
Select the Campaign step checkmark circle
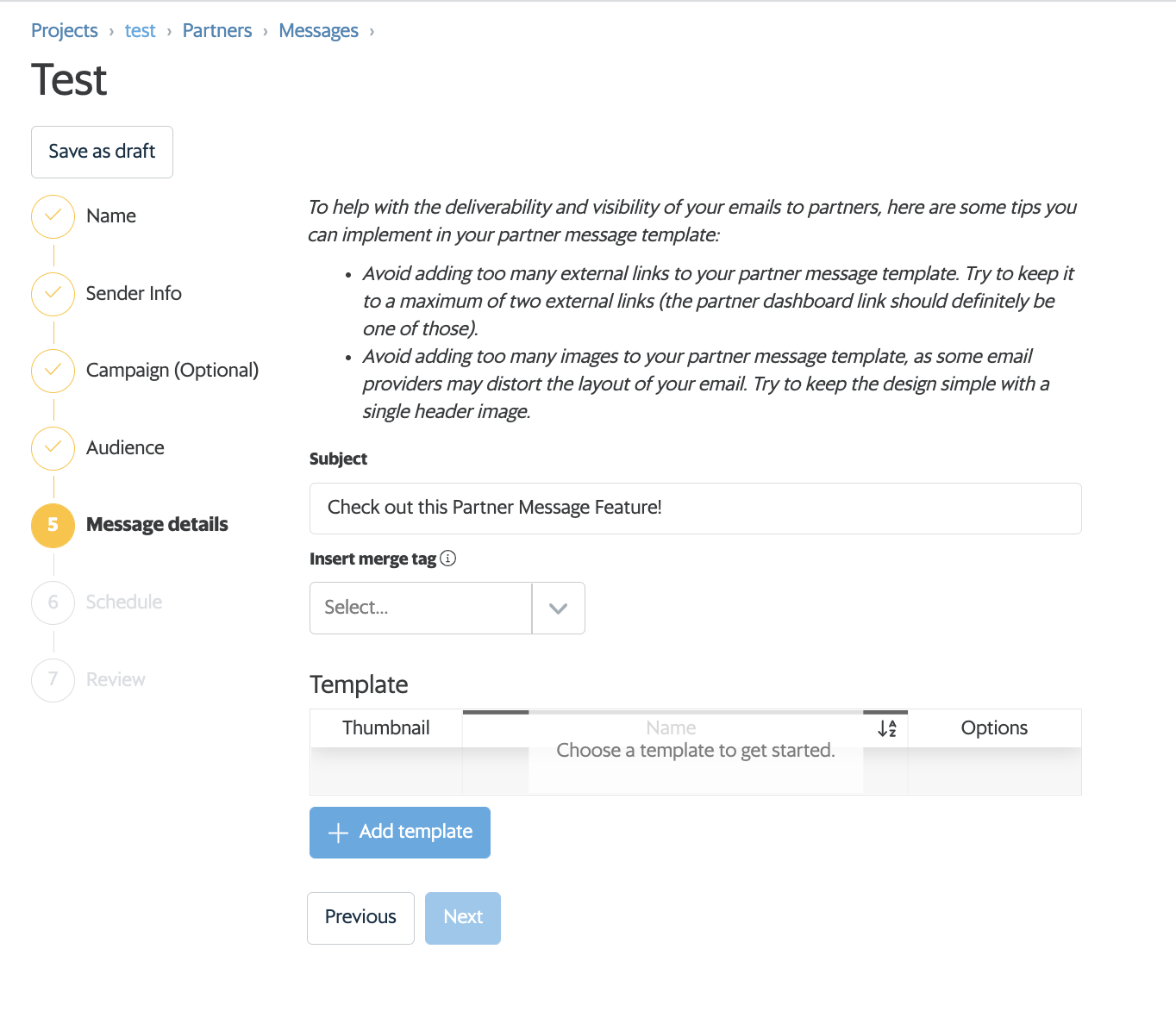pos(53,371)
